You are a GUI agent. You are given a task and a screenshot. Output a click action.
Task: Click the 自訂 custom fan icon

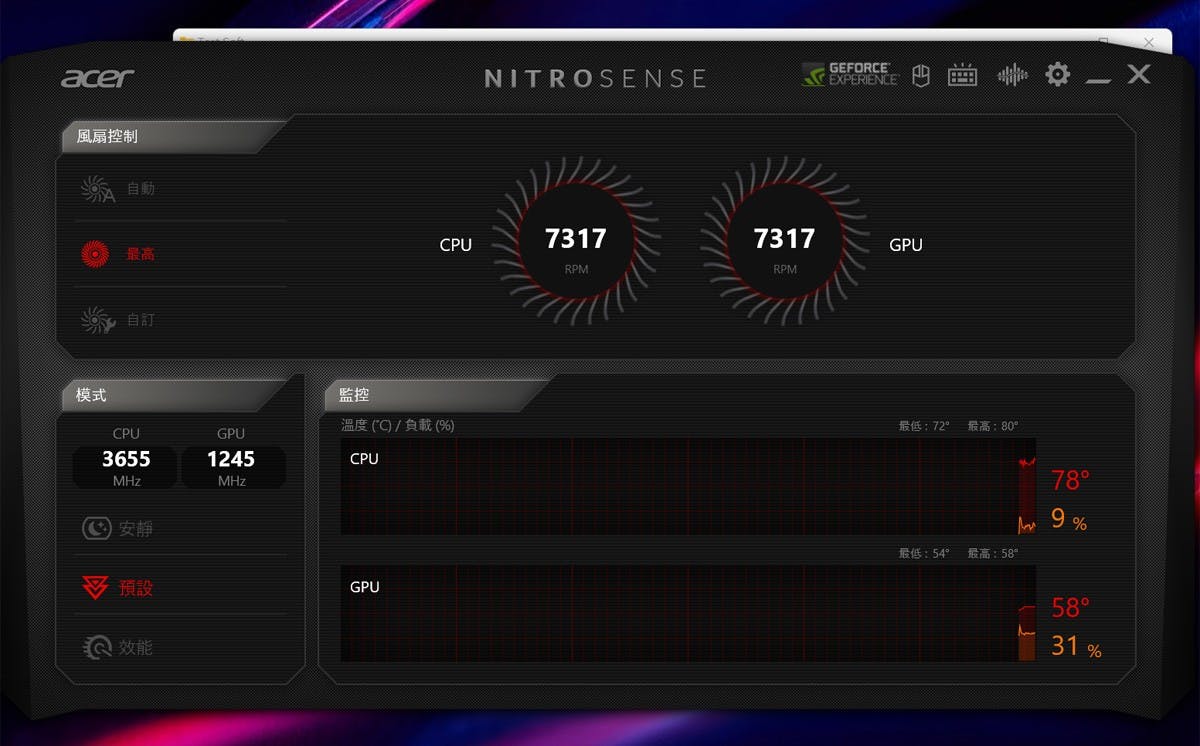click(97, 320)
